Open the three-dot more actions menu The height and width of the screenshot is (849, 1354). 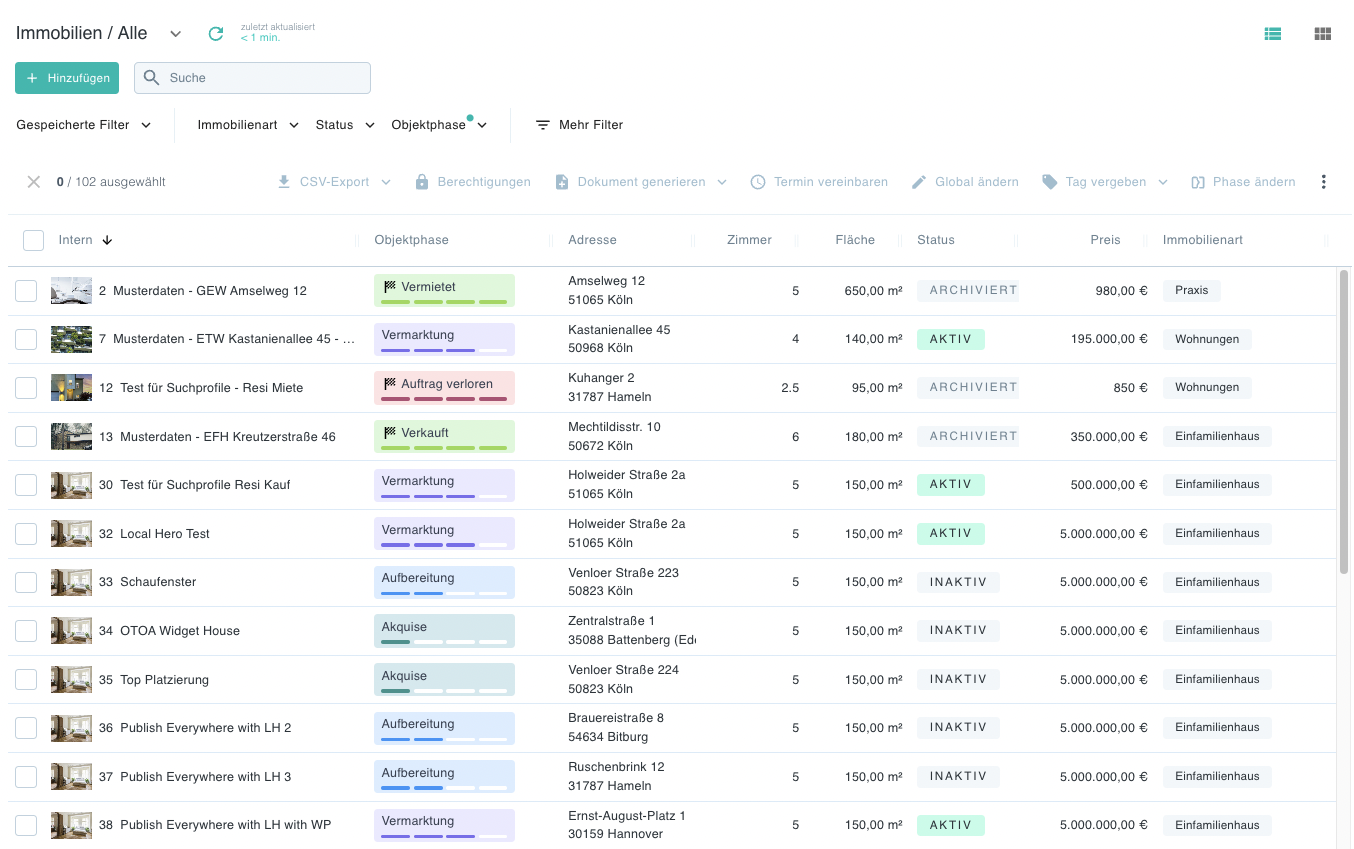(1323, 182)
